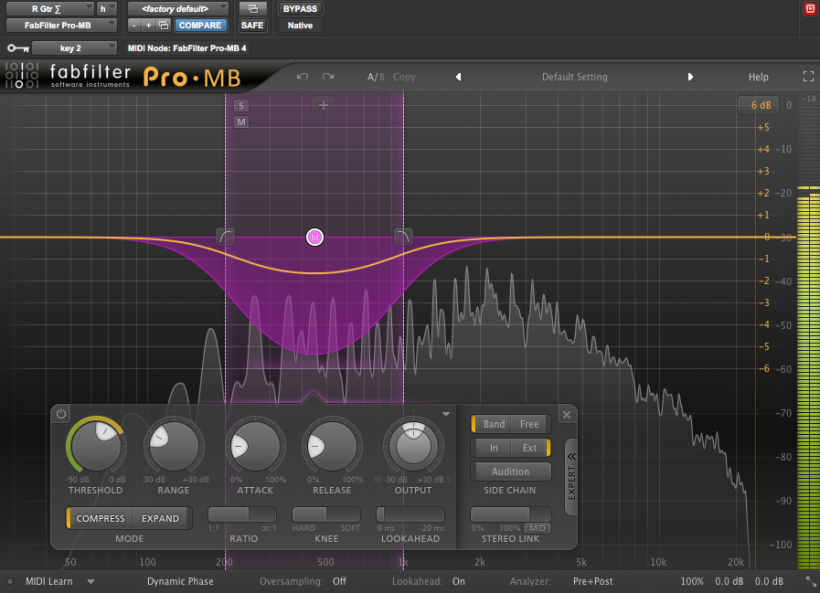Click the RELEASE knob
This screenshot has width=820, height=593.
tap(332, 447)
